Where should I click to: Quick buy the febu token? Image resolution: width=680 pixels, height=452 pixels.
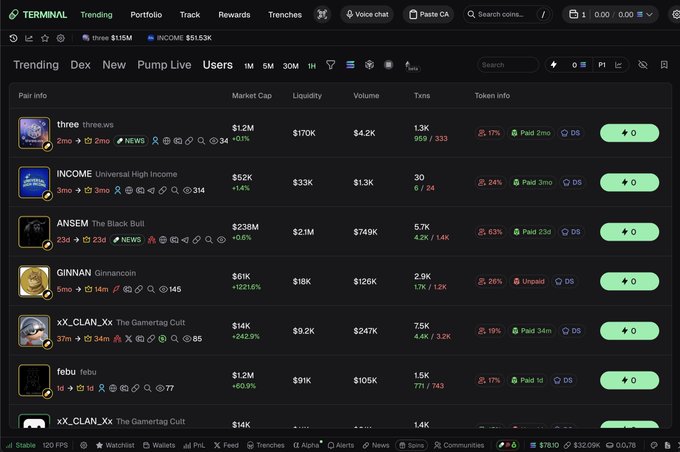pos(629,380)
